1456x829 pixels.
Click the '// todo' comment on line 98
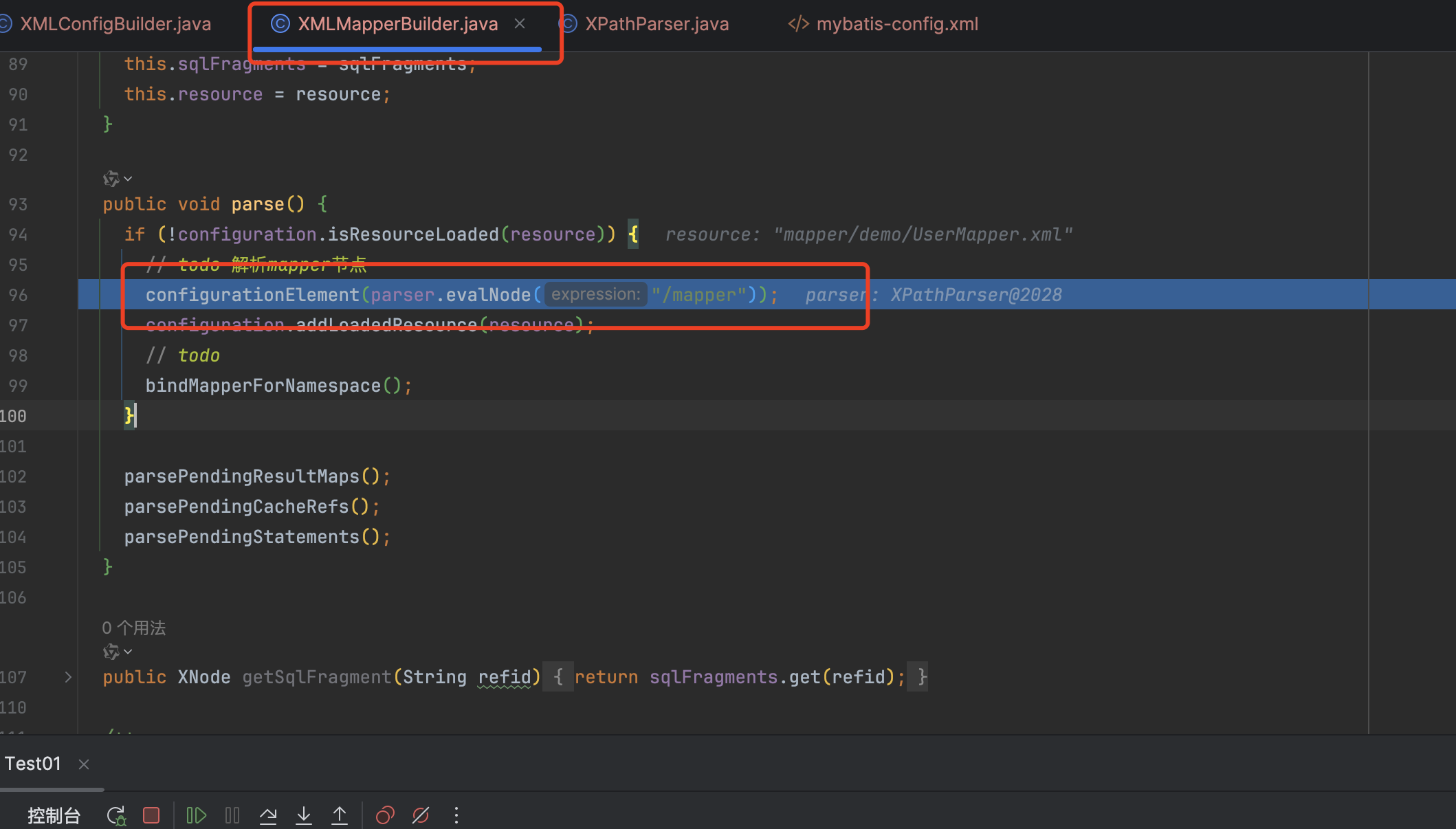coord(183,355)
